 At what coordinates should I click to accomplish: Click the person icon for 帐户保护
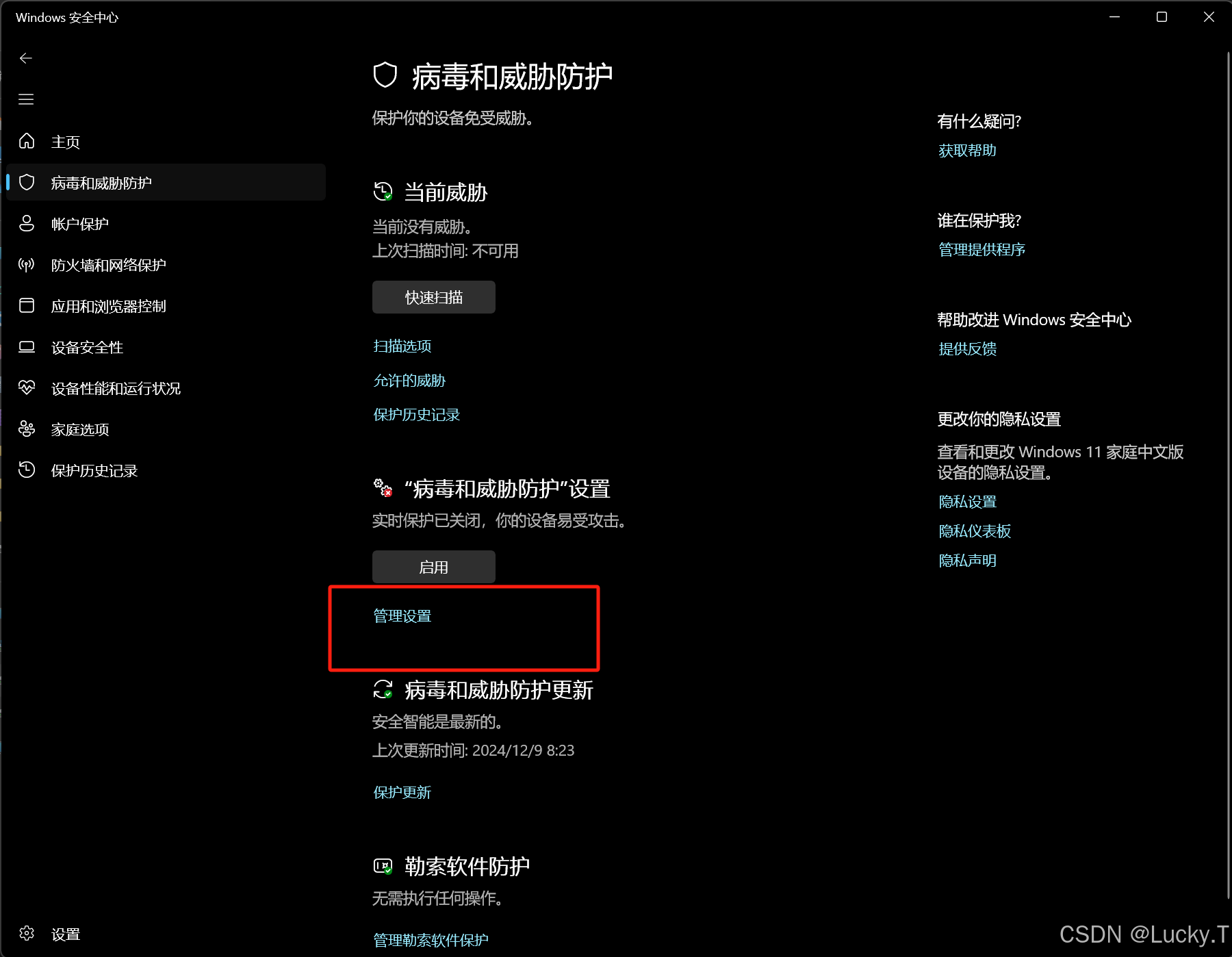[27, 223]
